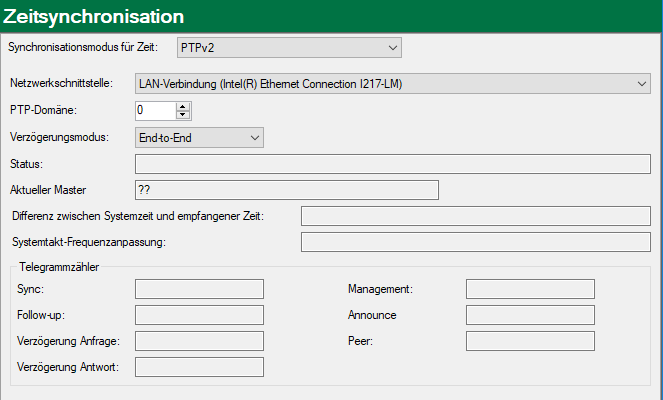Decrease PTP-Domäne with down arrow
The width and height of the screenshot is (663, 400).
183,114
